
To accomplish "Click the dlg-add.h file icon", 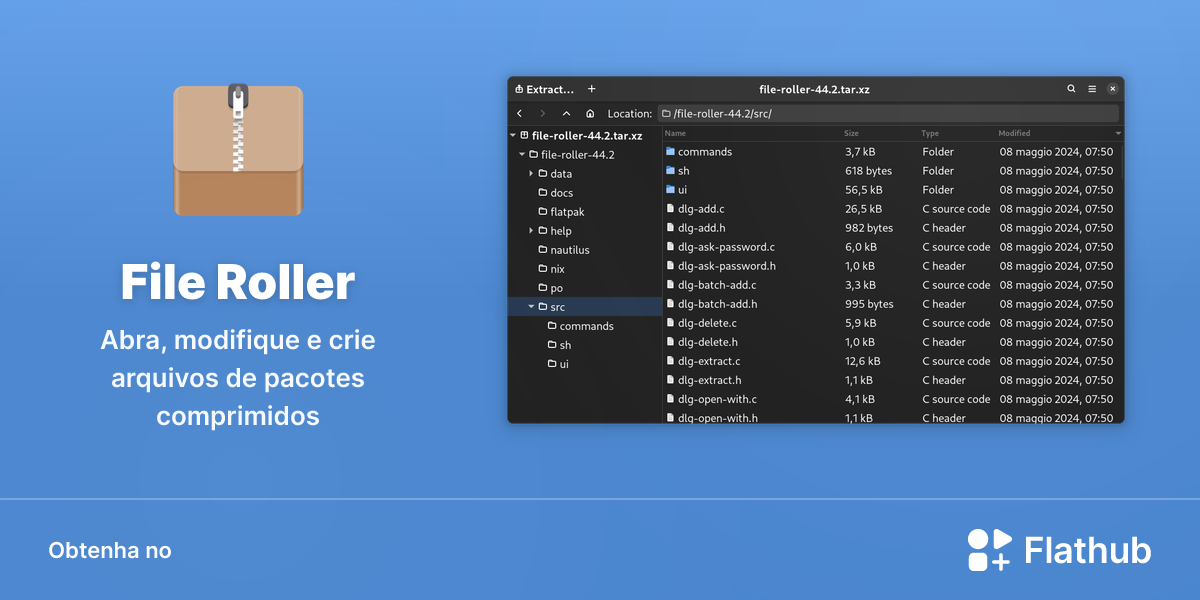I will pos(670,228).
